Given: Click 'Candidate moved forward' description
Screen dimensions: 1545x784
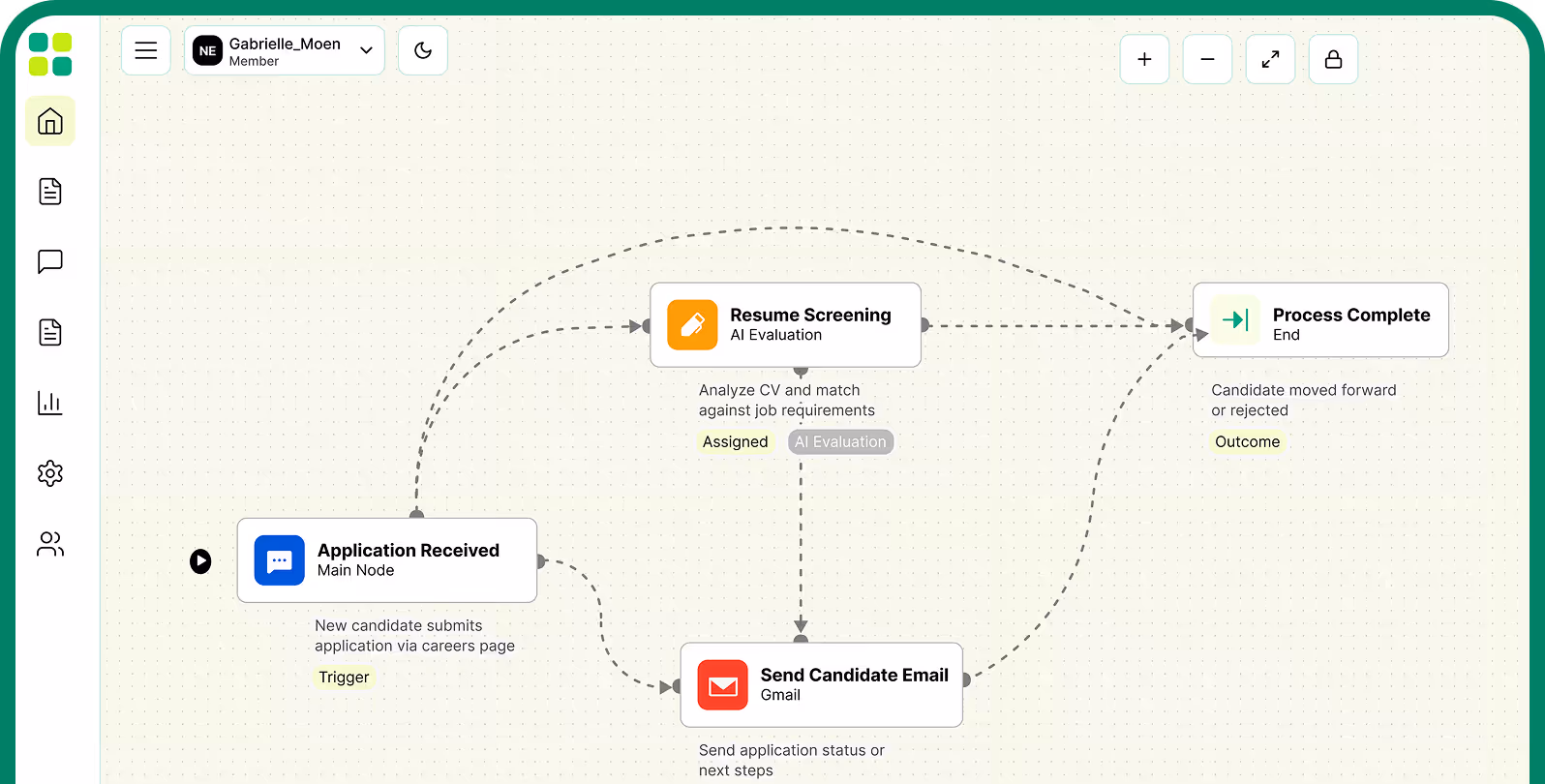Looking at the screenshot, I should (1304, 390).
